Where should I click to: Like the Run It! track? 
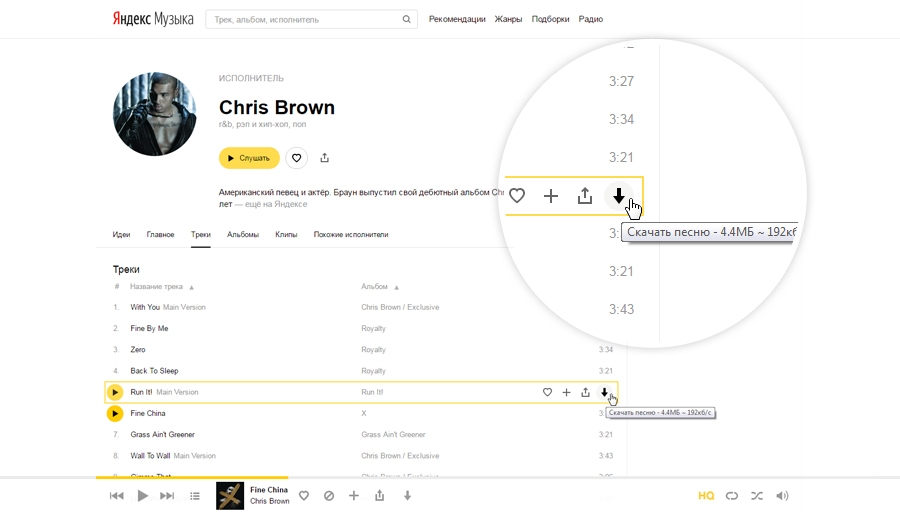click(547, 392)
